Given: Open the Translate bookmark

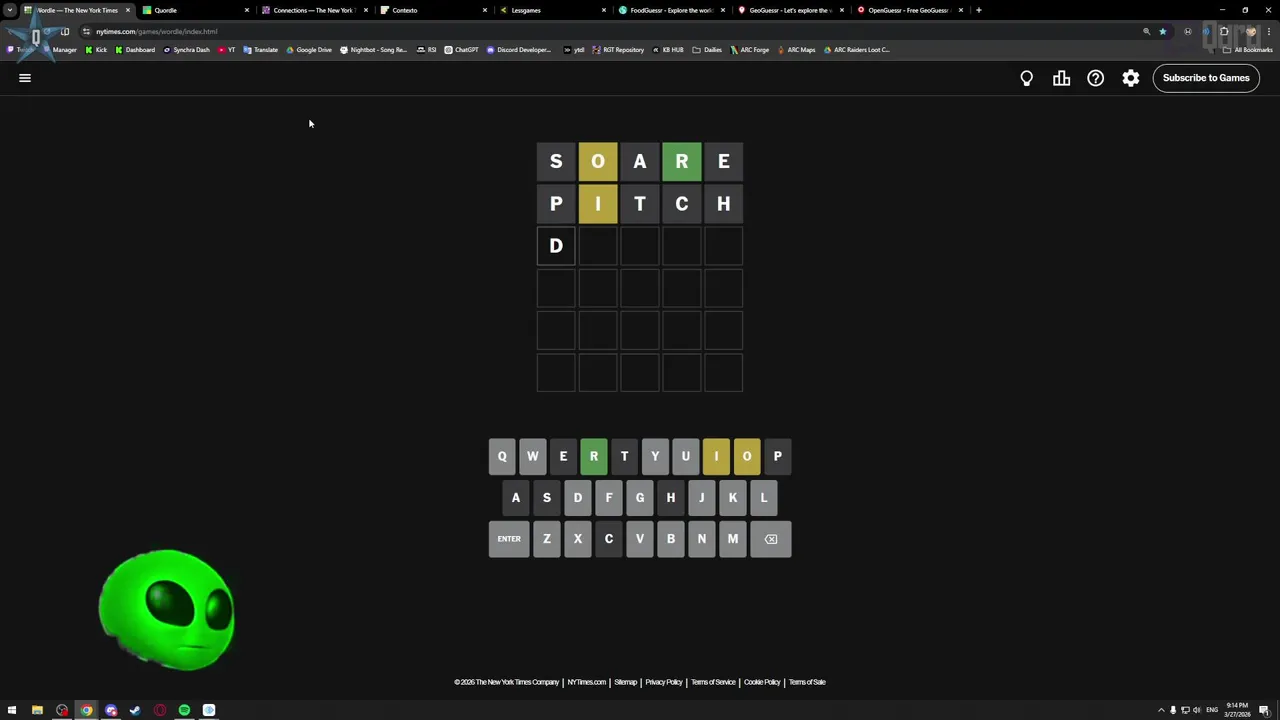Looking at the screenshot, I should (x=261, y=49).
